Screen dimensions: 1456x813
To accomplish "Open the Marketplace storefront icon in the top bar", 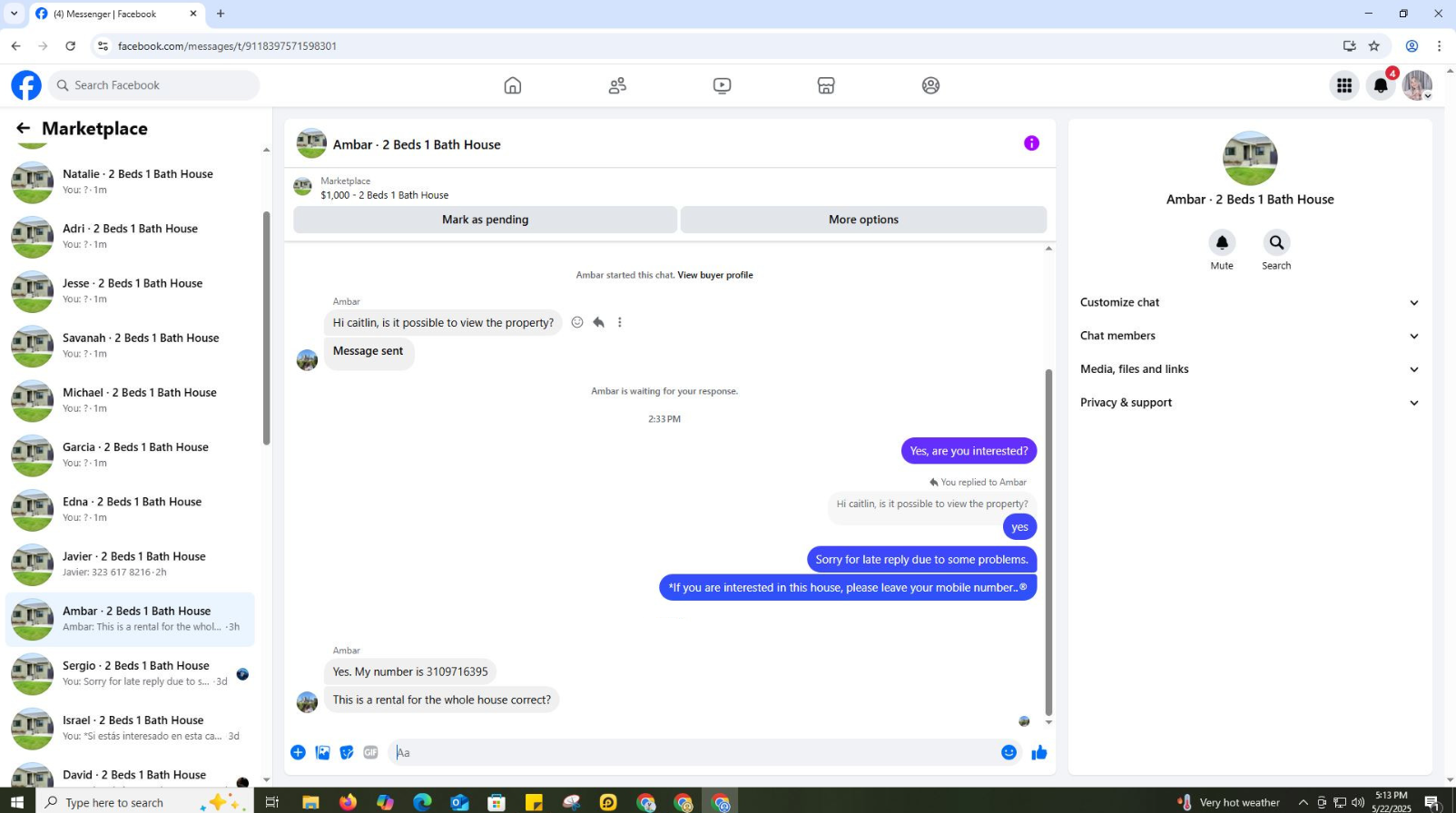I will click(x=826, y=85).
